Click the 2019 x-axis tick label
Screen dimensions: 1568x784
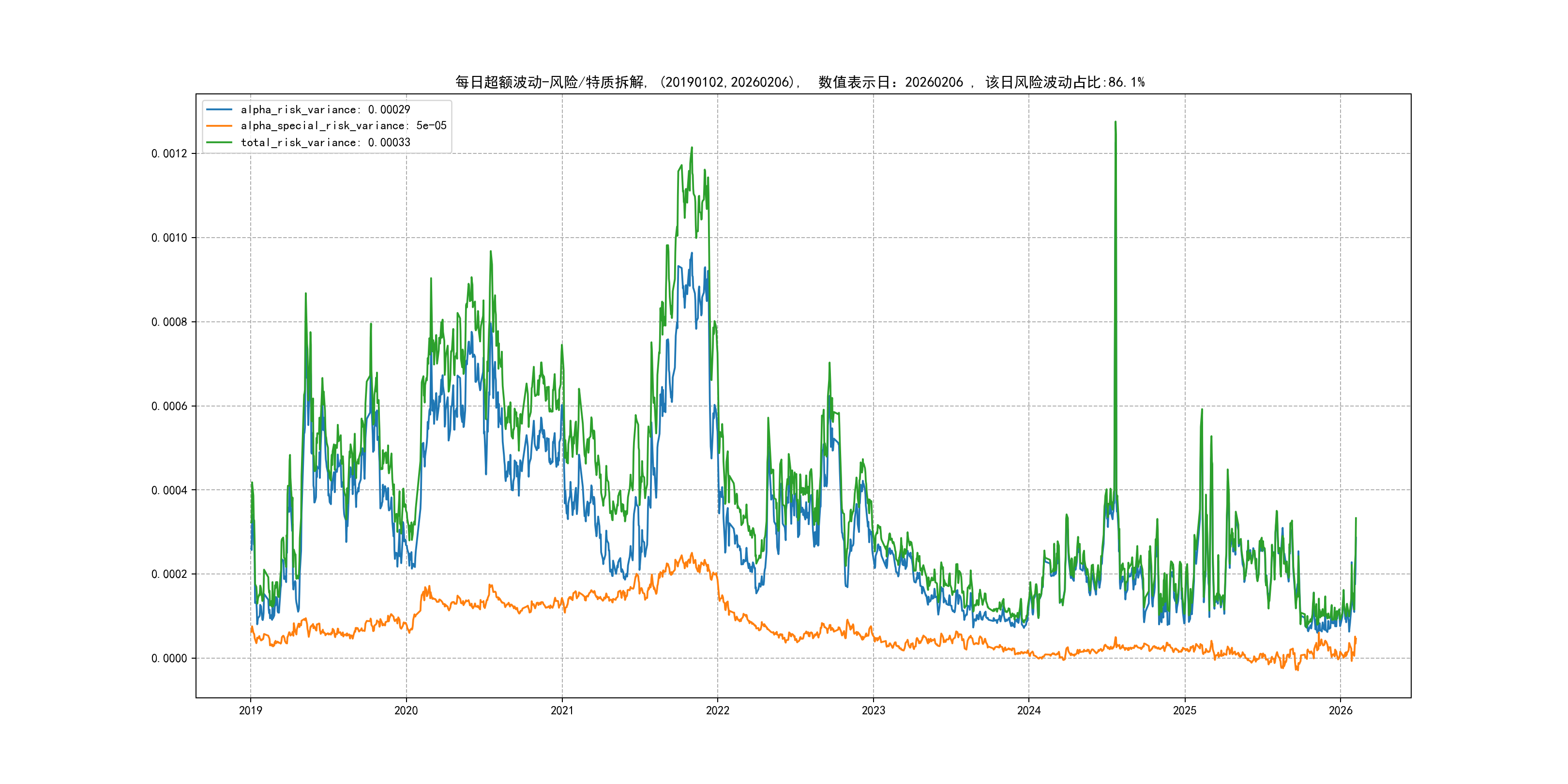point(250,710)
